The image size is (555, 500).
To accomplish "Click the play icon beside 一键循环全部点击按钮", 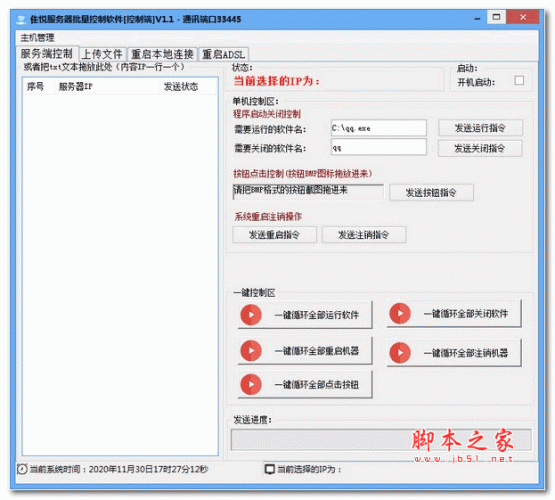I will (x=251, y=384).
